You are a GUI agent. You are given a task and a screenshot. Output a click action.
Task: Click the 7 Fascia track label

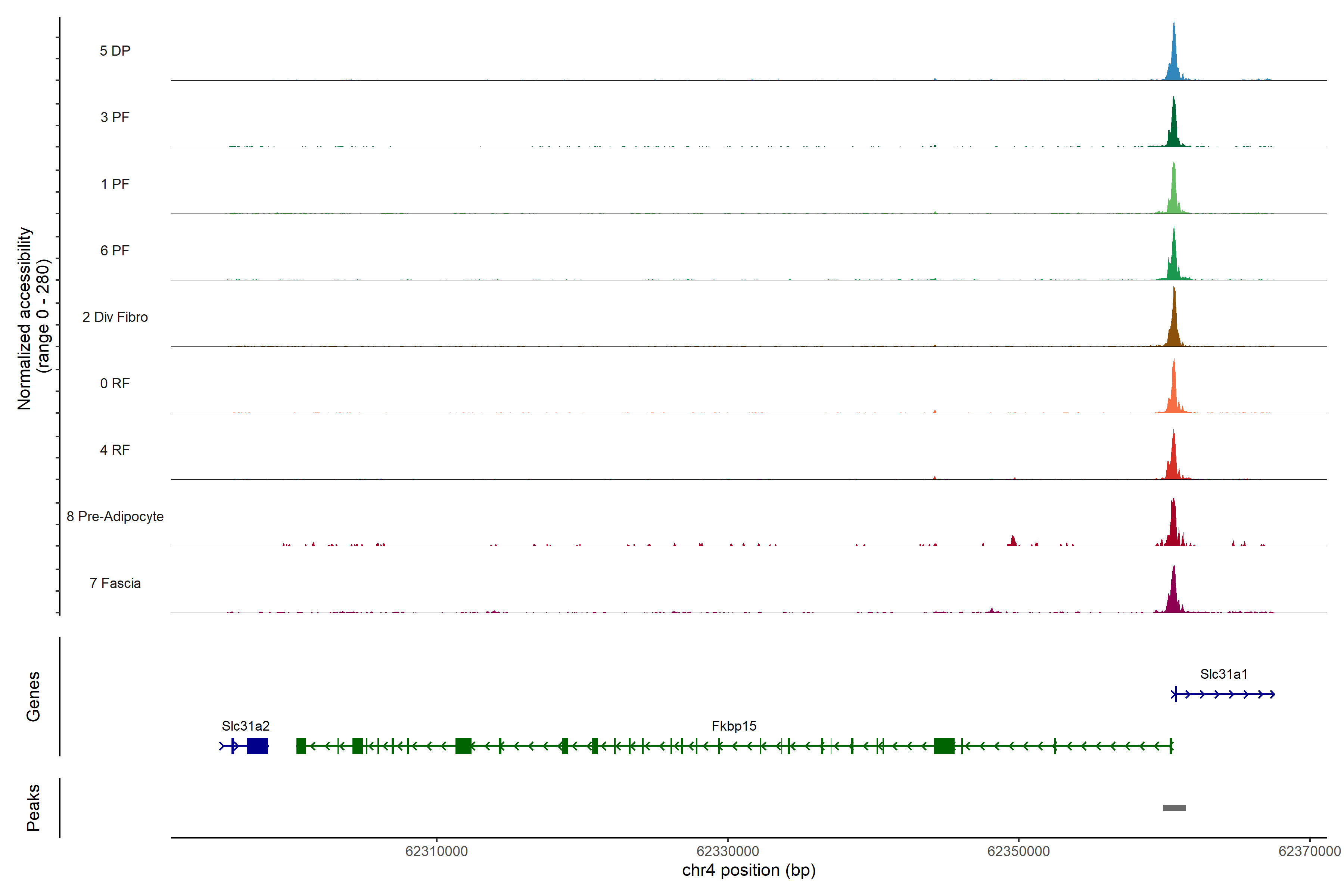115,584
